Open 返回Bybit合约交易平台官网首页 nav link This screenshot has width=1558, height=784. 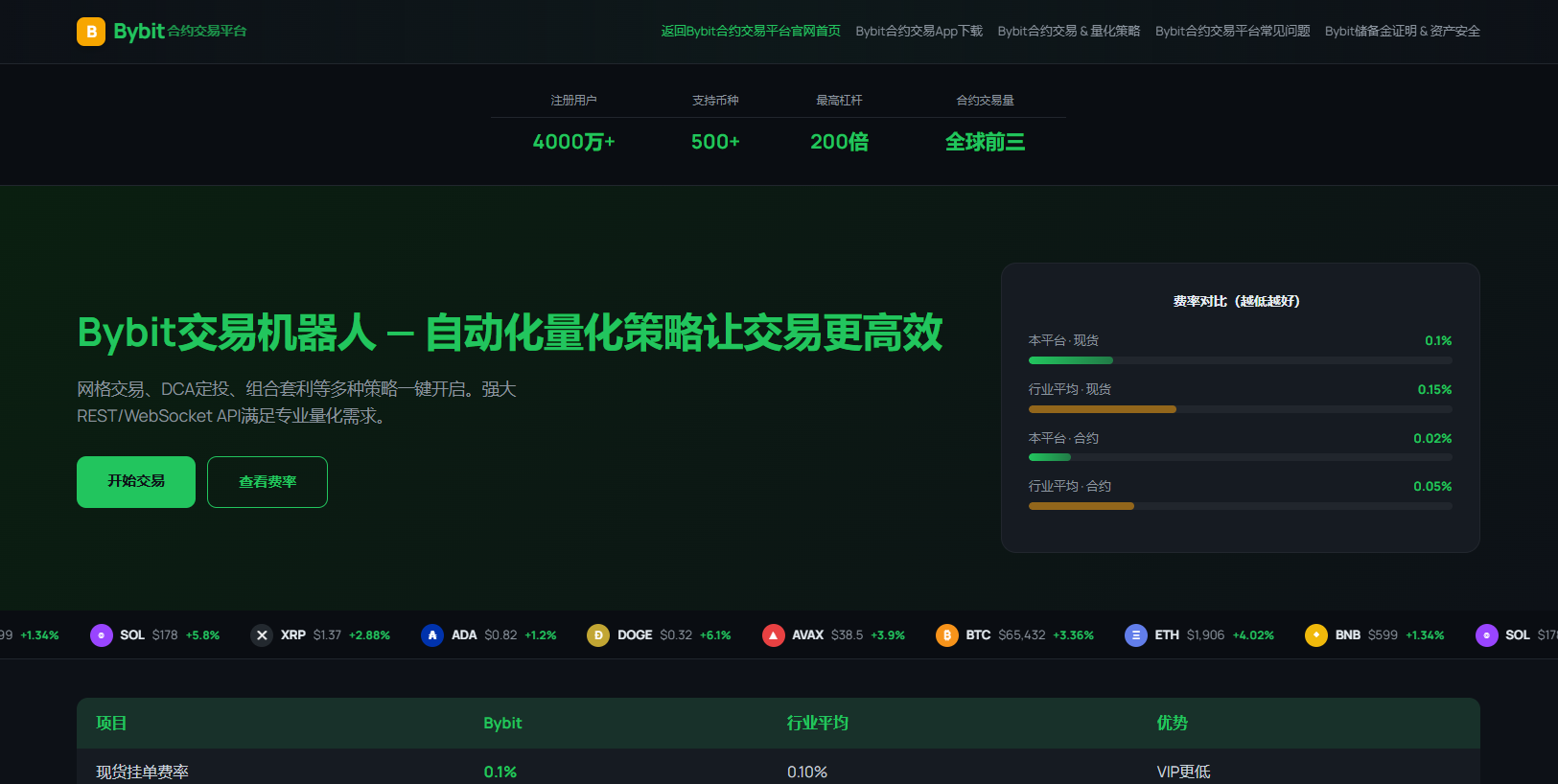tap(751, 32)
